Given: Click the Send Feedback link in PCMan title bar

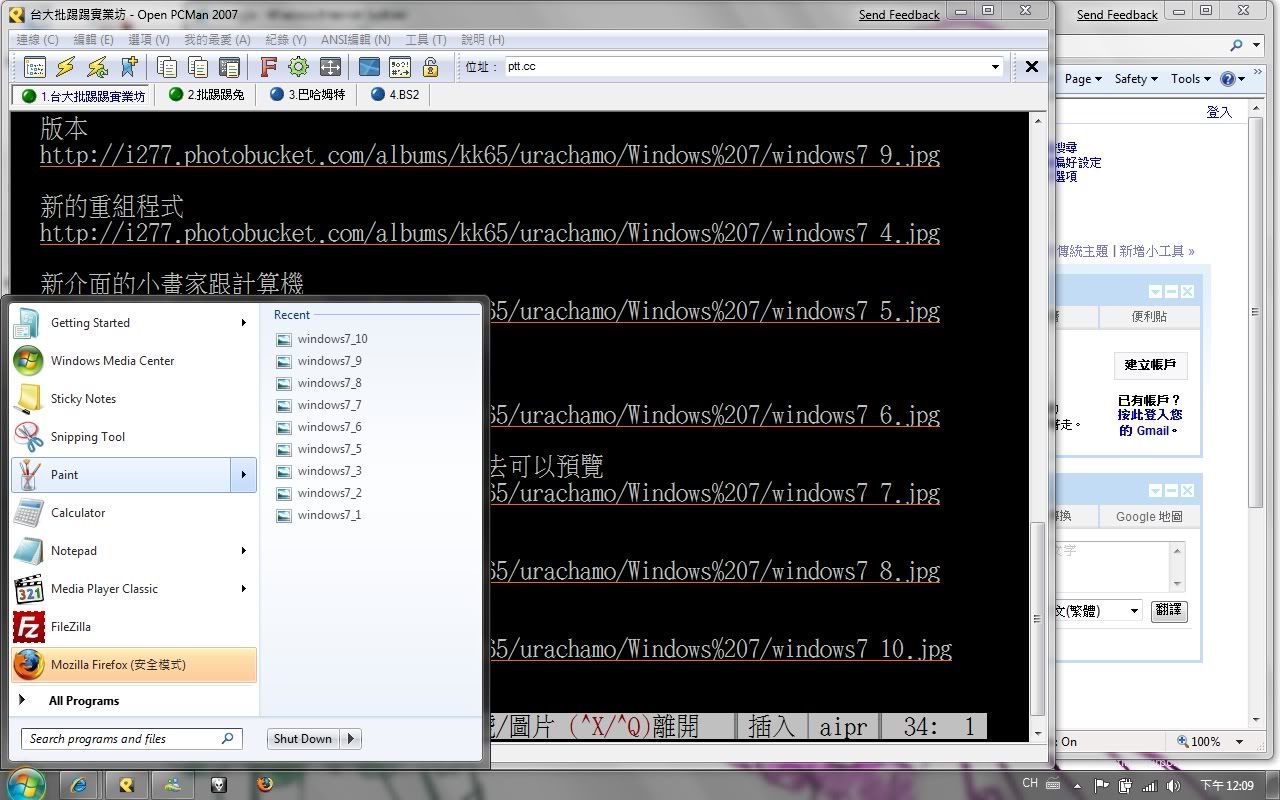Looking at the screenshot, I should 899,15.
